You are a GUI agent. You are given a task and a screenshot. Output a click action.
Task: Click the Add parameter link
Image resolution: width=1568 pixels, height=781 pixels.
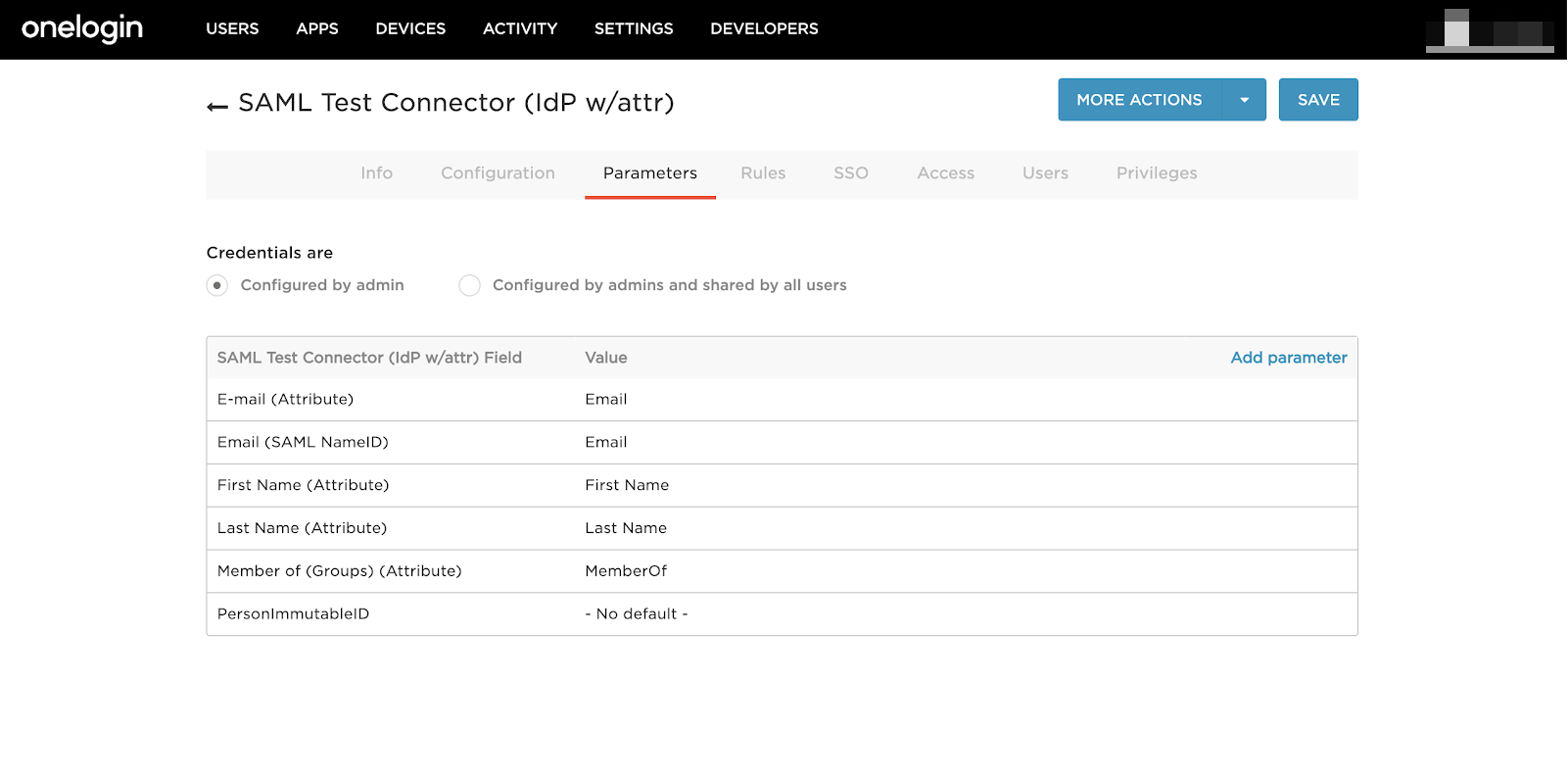pyautogui.click(x=1288, y=358)
